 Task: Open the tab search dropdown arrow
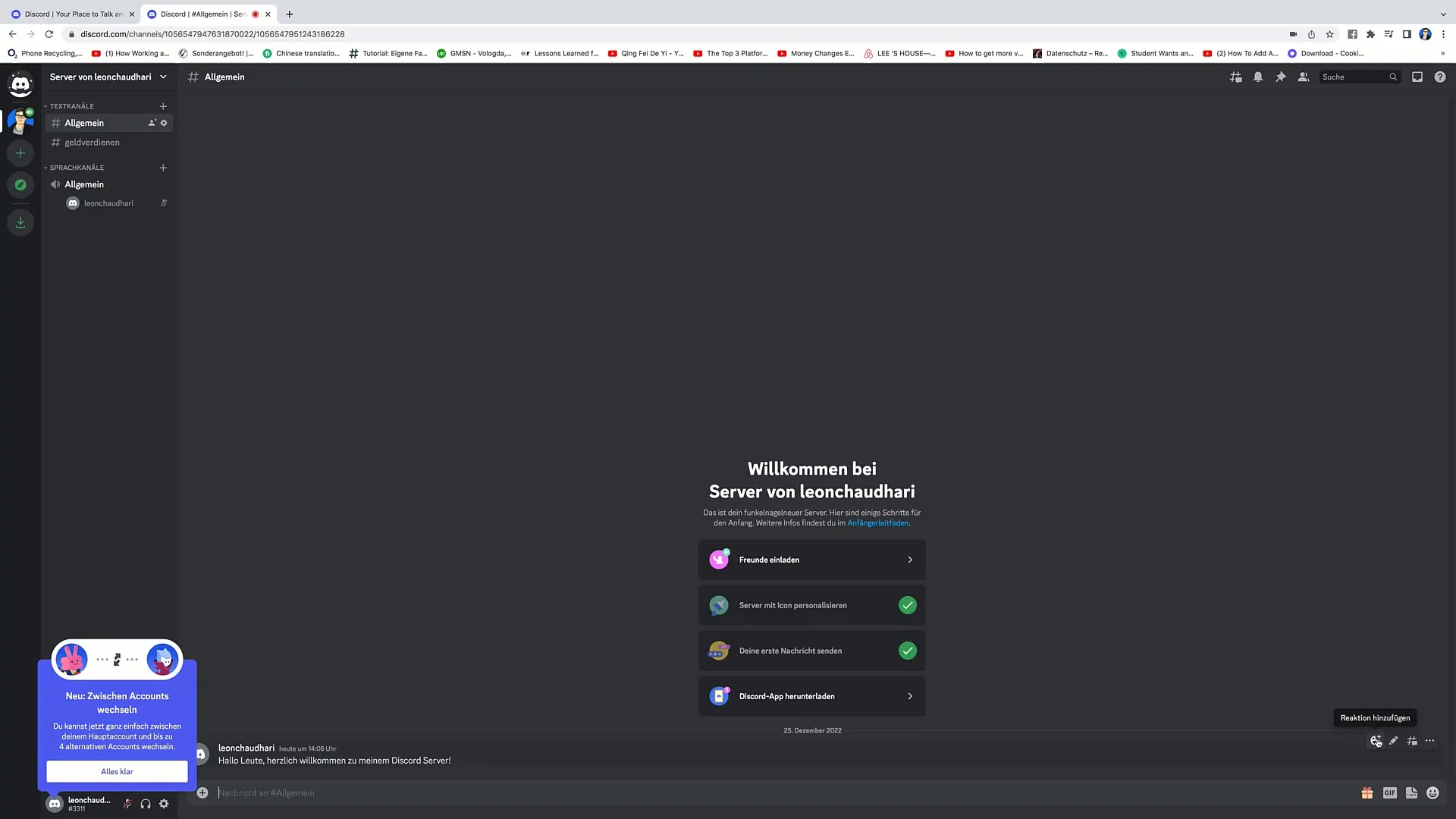1442,14
